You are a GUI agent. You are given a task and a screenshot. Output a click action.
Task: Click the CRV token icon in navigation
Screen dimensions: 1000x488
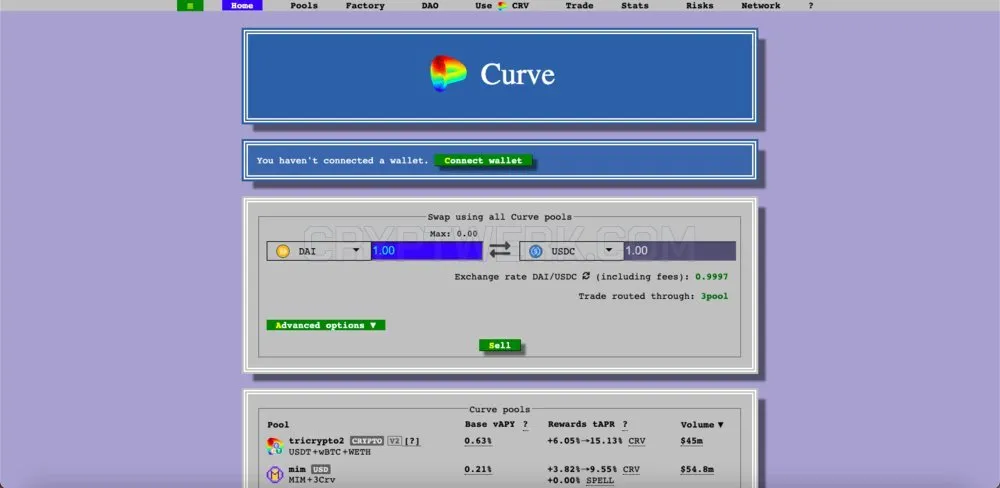(x=503, y=6)
